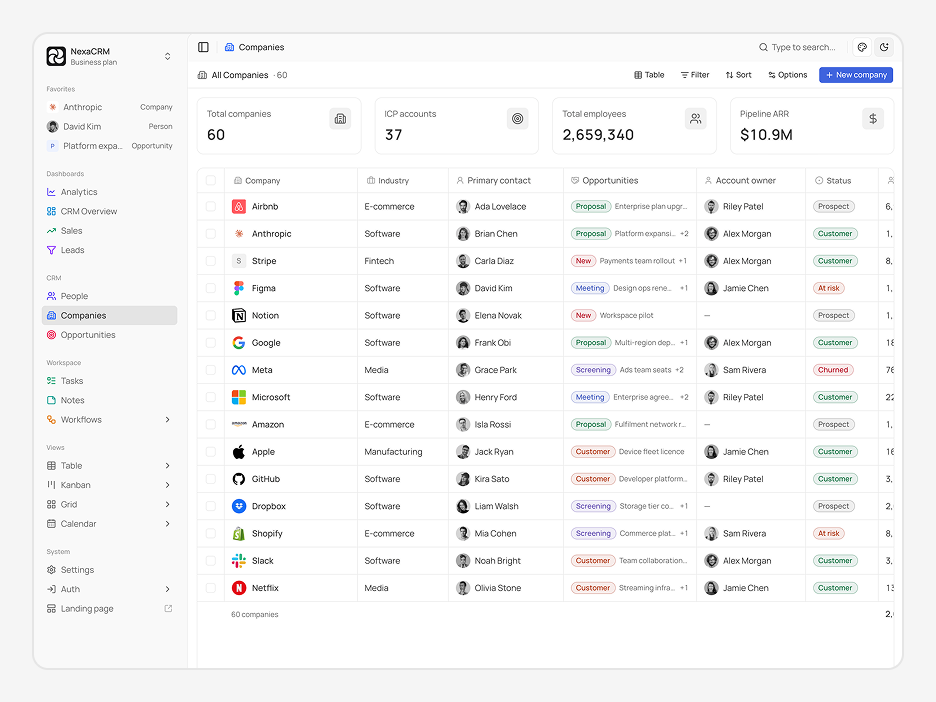Go to CRM Overview in sidebar

point(109,211)
